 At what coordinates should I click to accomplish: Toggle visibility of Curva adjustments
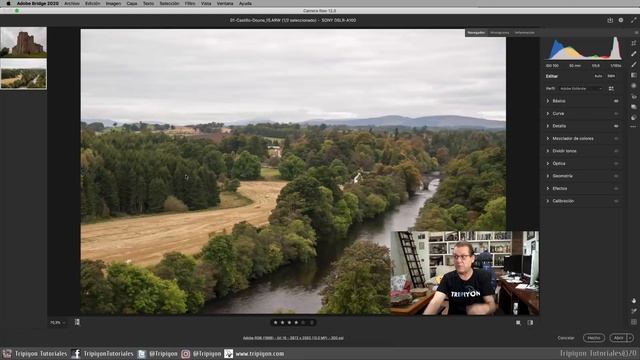pos(616,113)
